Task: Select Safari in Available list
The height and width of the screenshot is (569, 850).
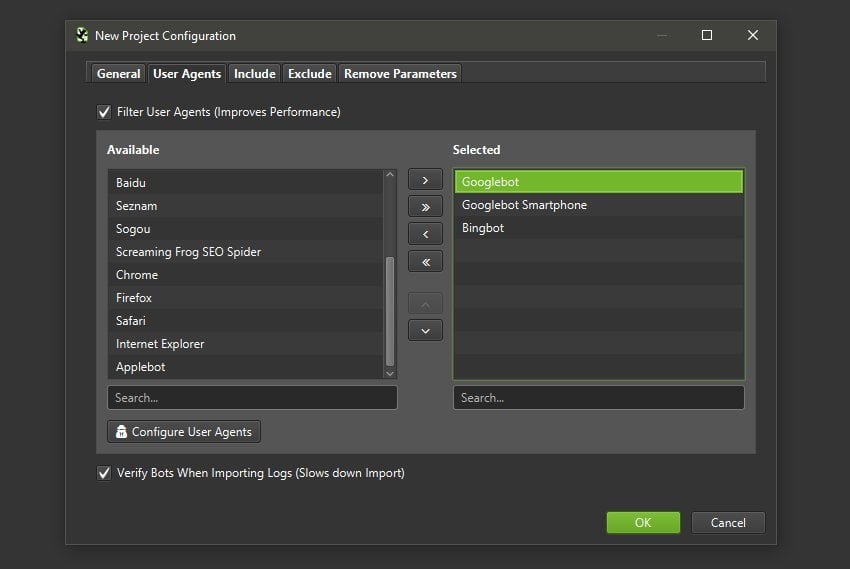Action: tap(246, 321)
